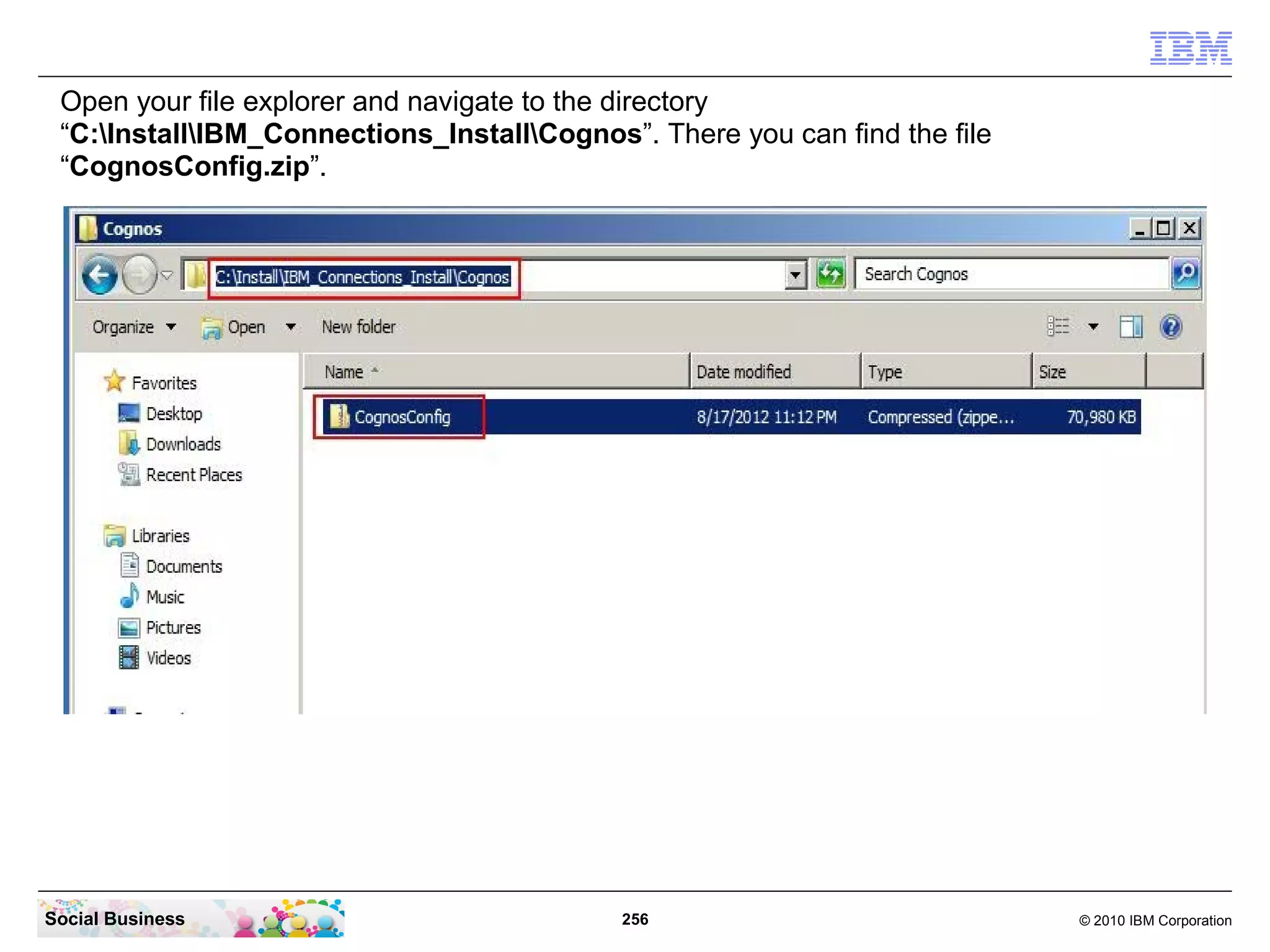This screenshot has width=1270, height=952.
Task: Open the Organize menu
Action: [134, 327]
